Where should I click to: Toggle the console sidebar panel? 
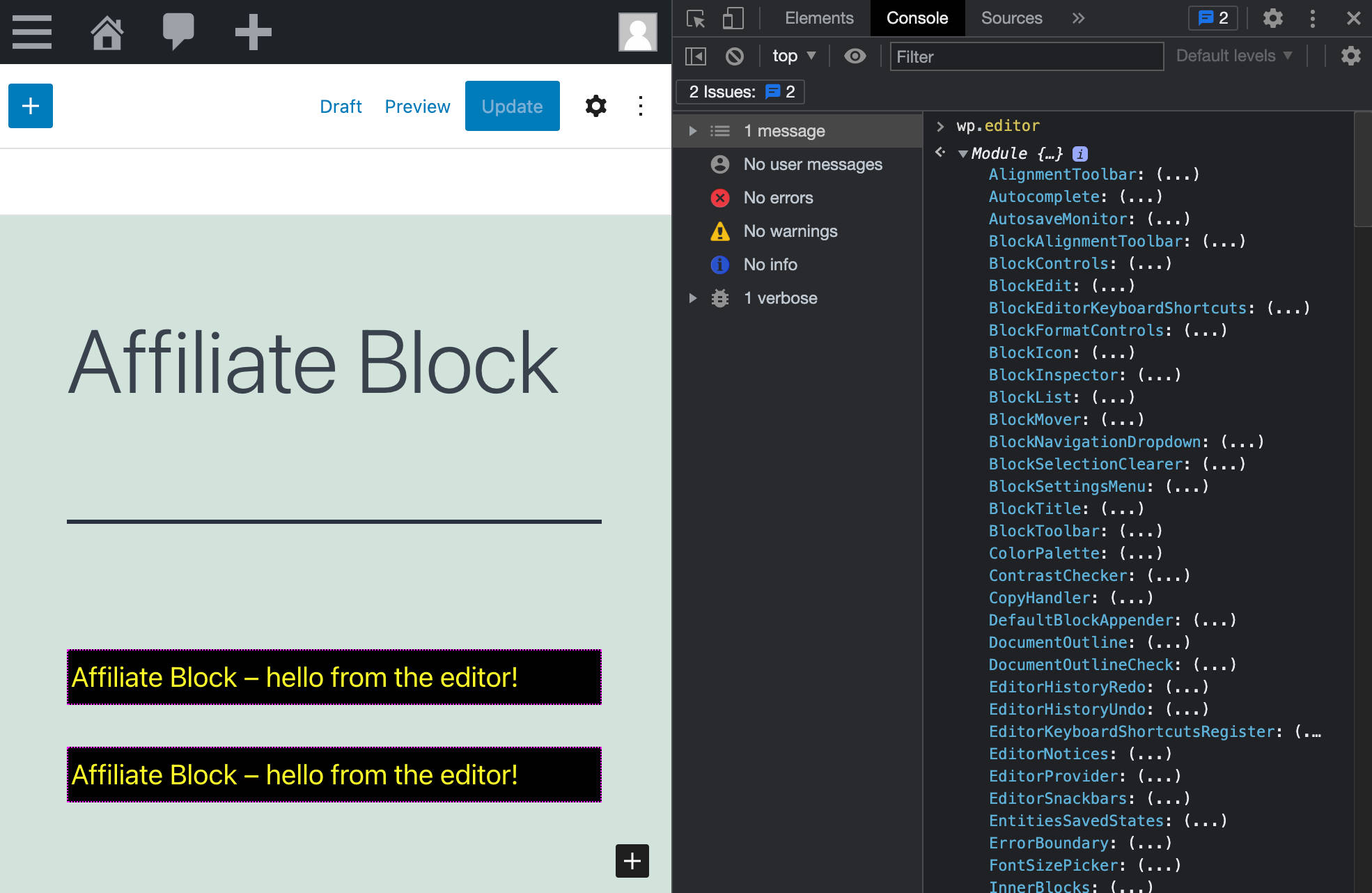[696, 56]
